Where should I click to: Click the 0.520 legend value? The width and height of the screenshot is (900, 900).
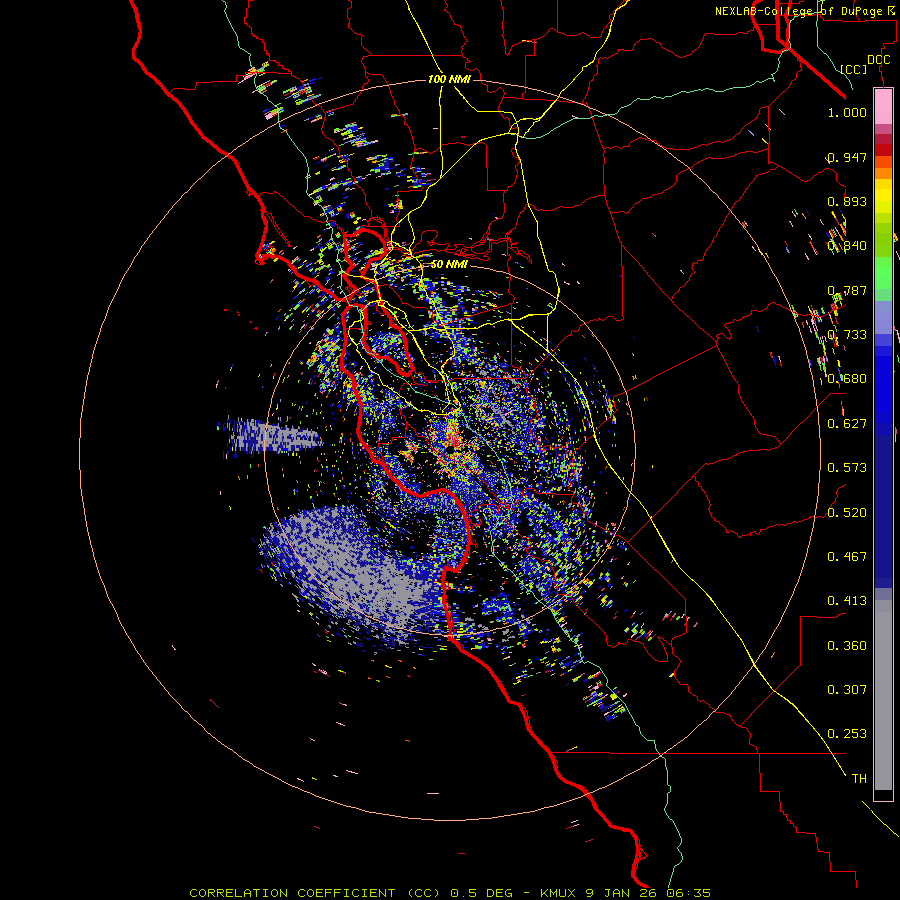[847, 512]
